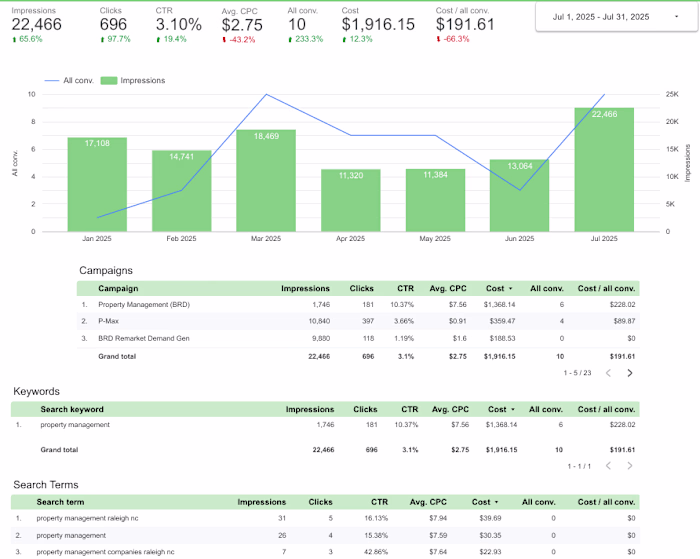
Task: Click the Avg. CPC scorecard value $2.75
Action: 242,25
